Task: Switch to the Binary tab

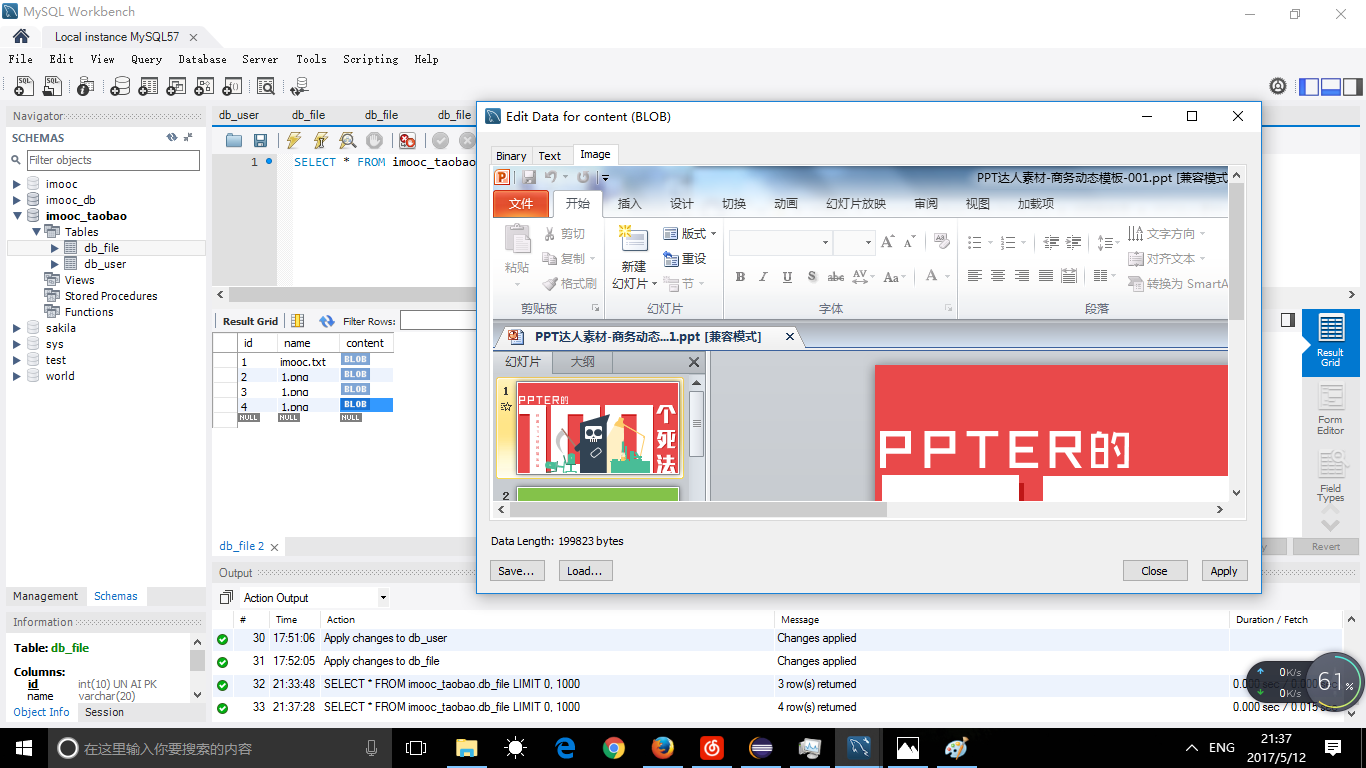Action: pos(511,156)
